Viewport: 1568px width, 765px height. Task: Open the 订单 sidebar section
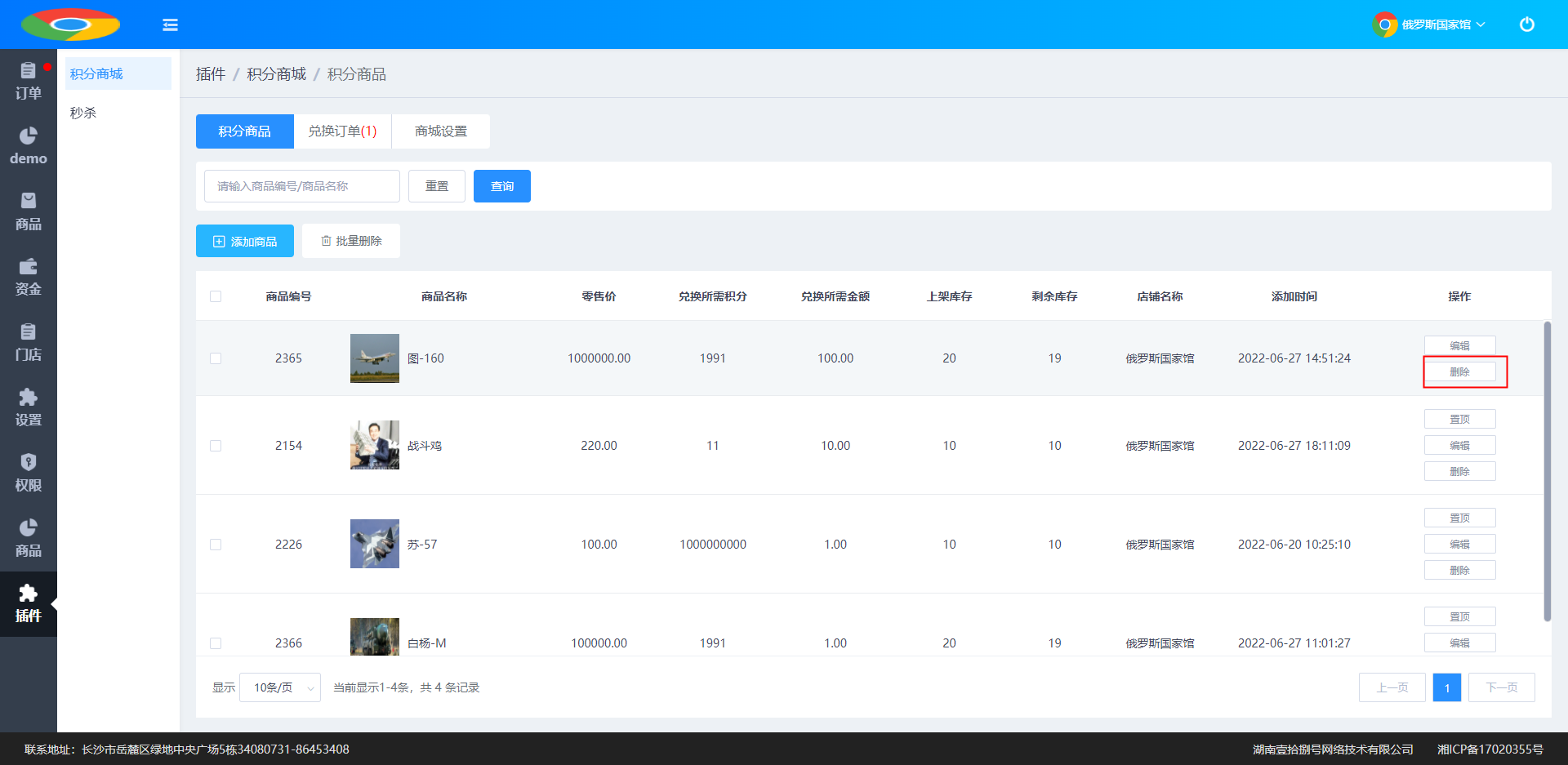pyautogui.click(x=29, y=82)
